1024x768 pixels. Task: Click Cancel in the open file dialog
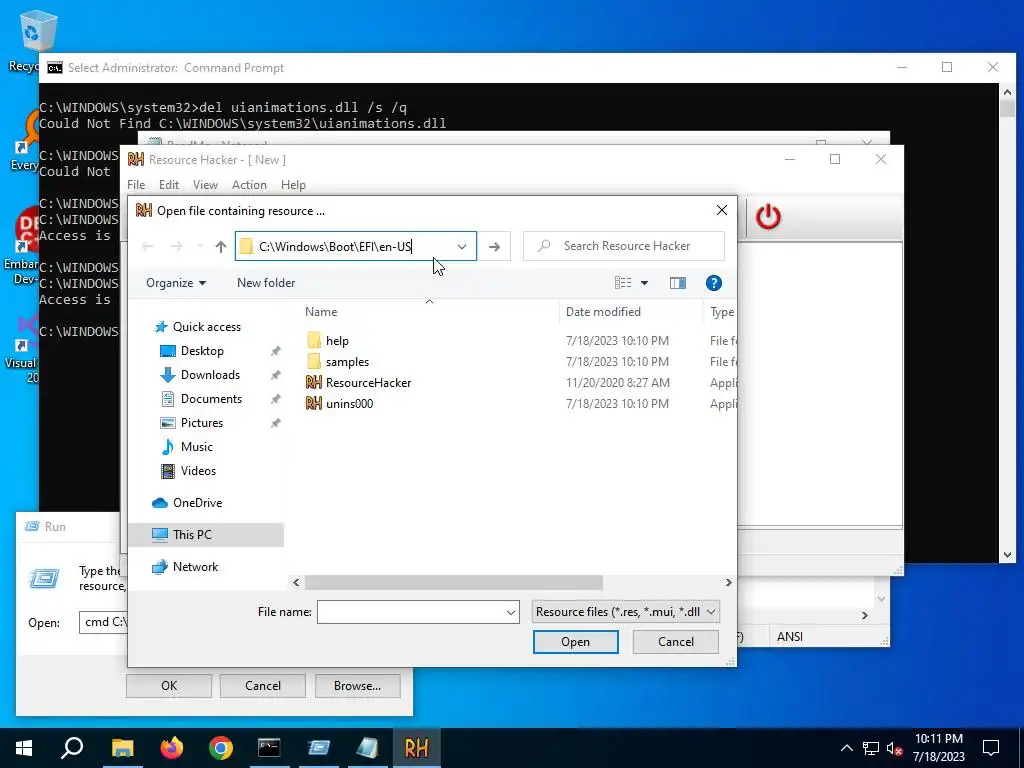(676, 642)
